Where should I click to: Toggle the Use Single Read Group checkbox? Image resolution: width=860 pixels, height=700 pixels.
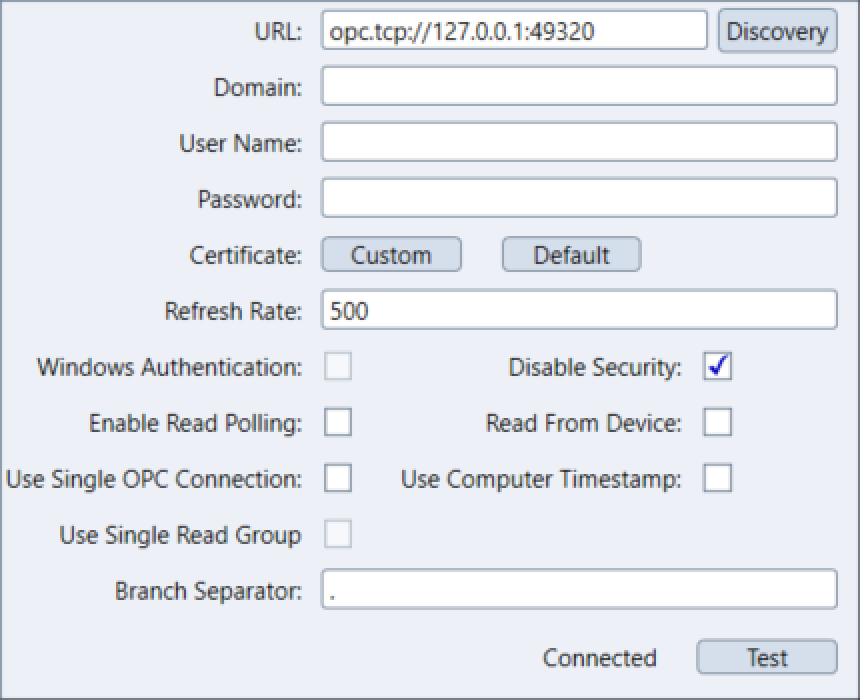coord(338,535)
